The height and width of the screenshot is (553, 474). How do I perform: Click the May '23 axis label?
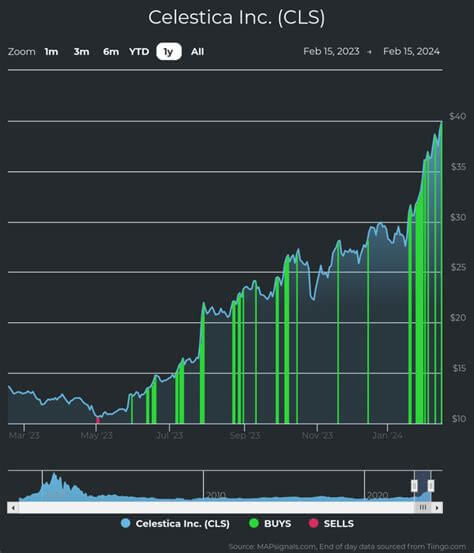point(96,436)
